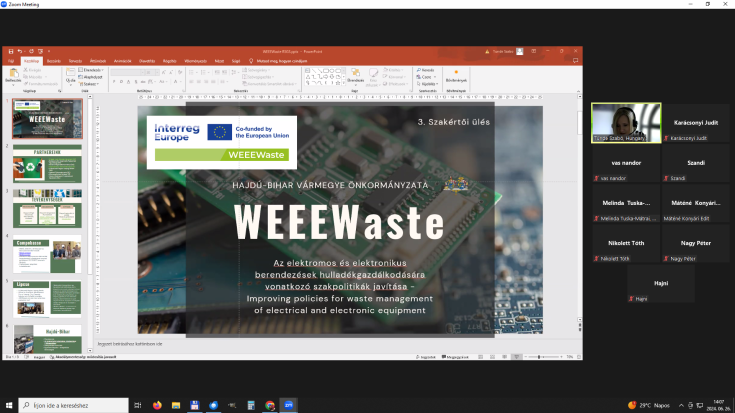Open the font color dropdown arrow
This screenshot has width=735, height=413.
click(181, 82)
